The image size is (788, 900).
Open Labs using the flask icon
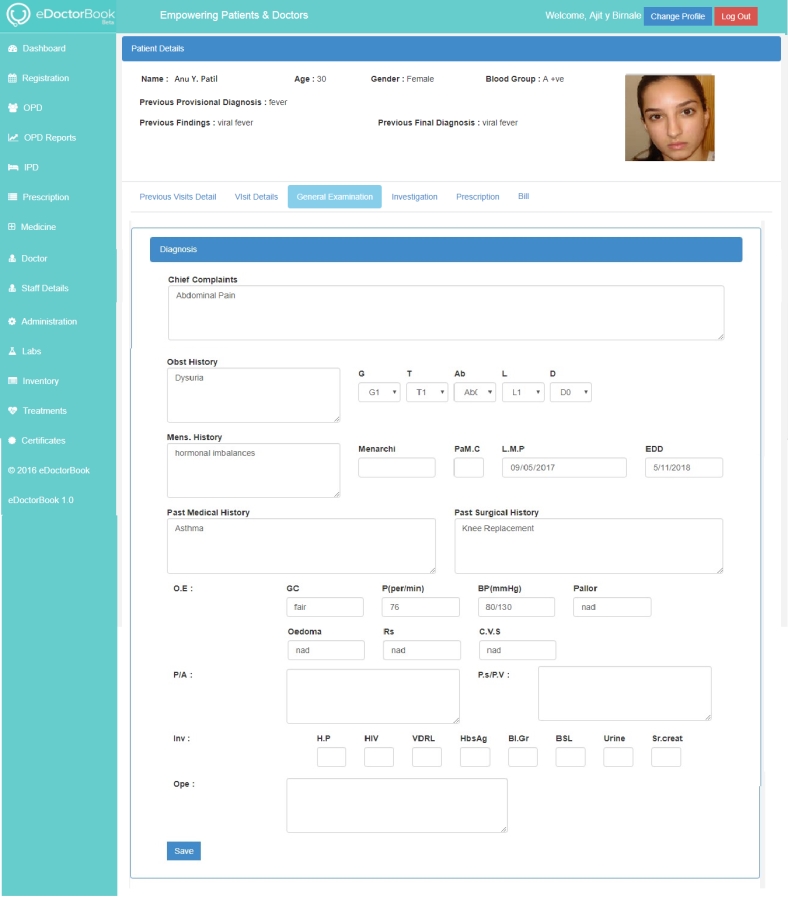tap(12, 352)
